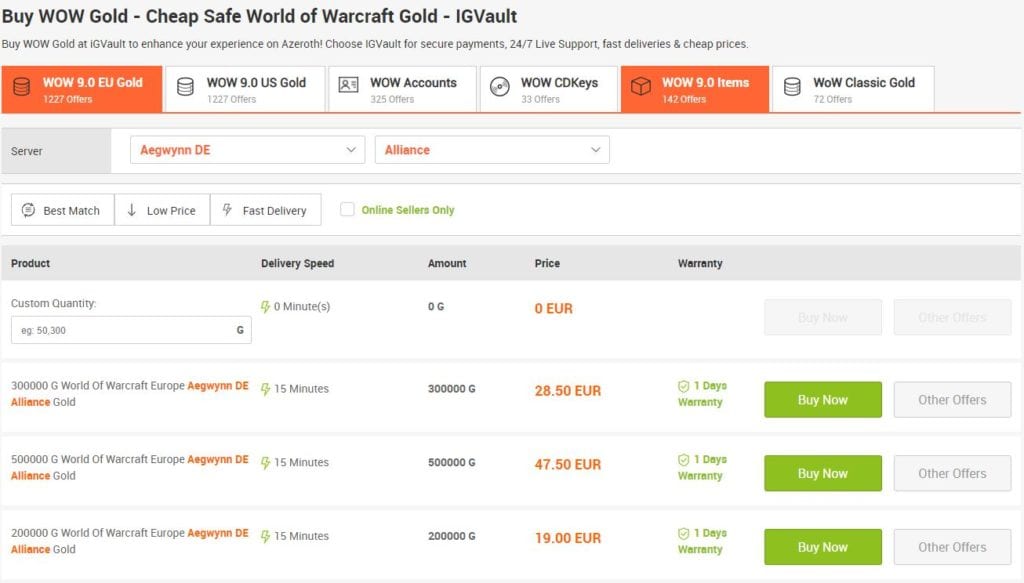Click the disc icon on WOW CDKeys

pyautogui.click(x=500, y=87)
